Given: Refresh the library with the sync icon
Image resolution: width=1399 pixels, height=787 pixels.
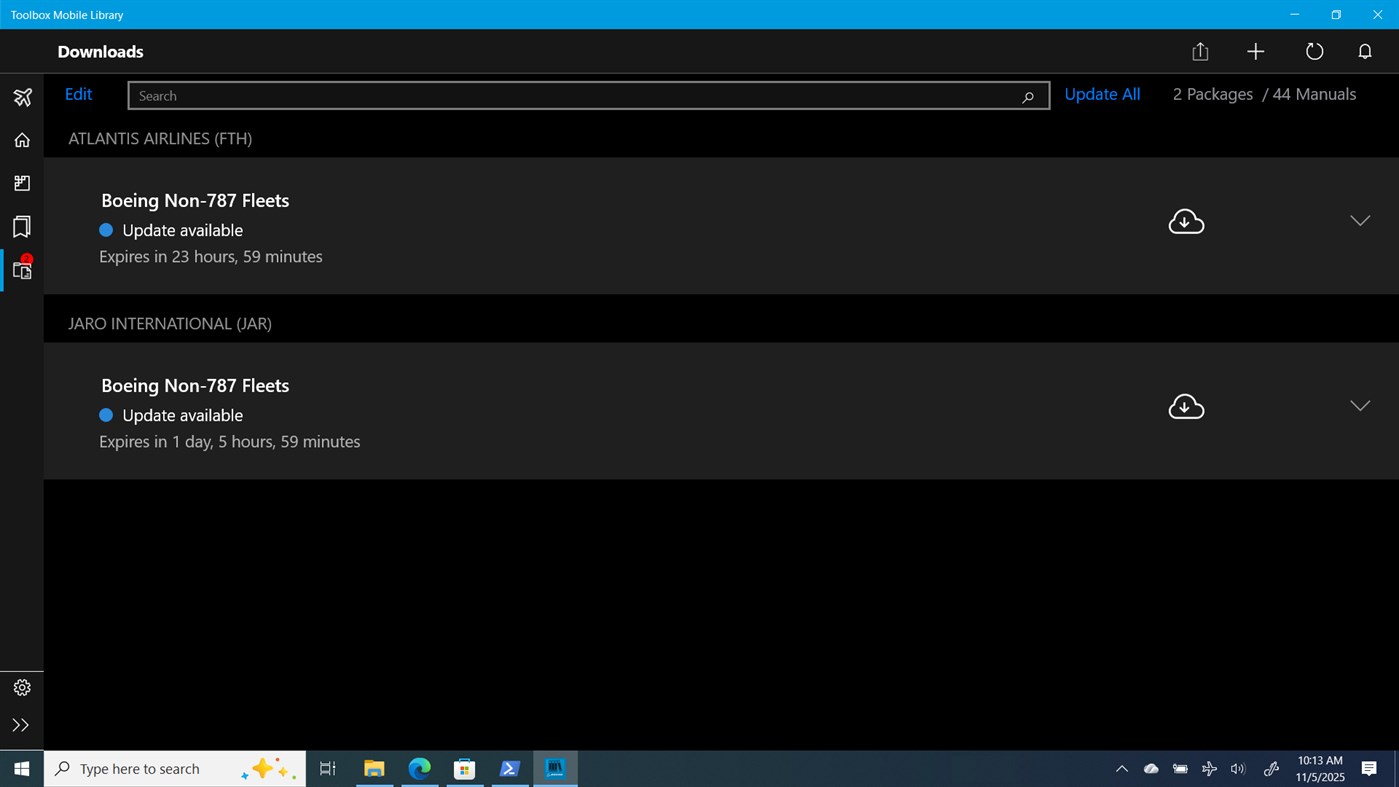Looking at the screenshot, I should (1314, 51).
